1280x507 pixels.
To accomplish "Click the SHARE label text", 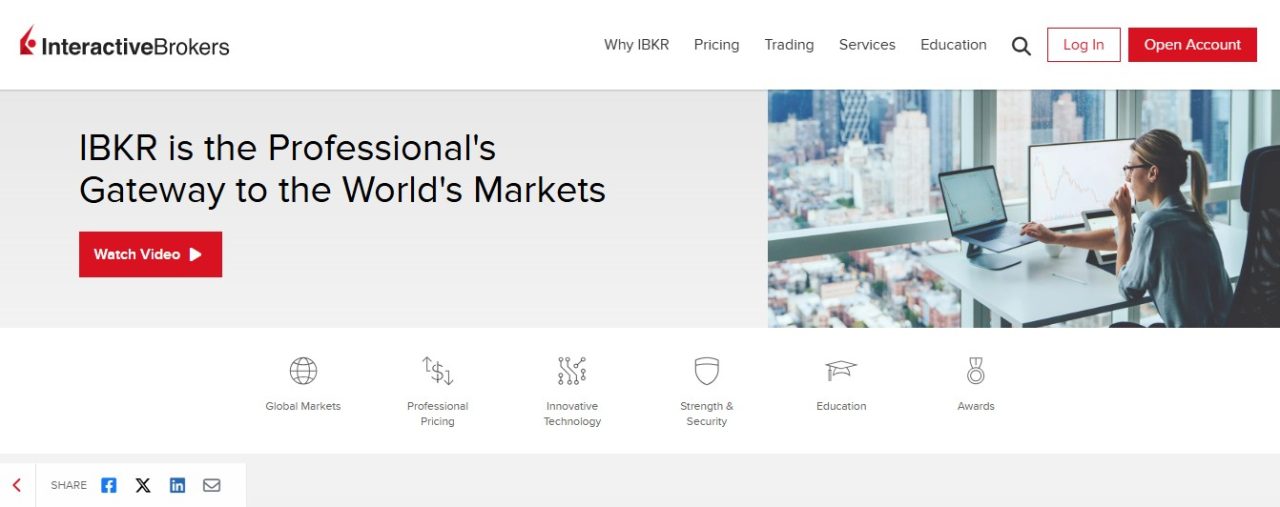I will [69, 485].
